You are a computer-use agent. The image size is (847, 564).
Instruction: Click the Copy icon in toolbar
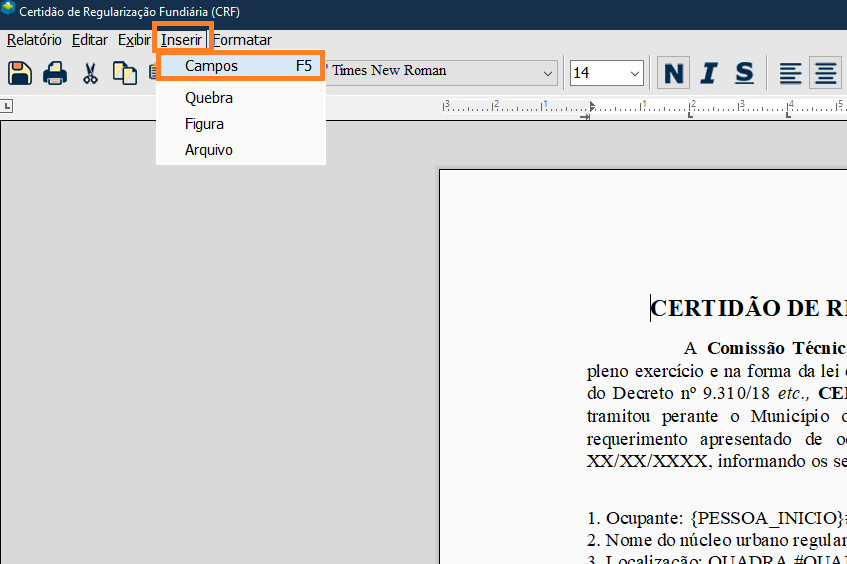click(124, 73)
